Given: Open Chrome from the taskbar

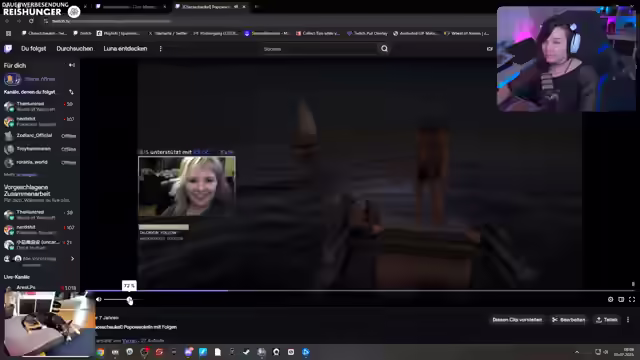Looking at the screenshot, I should [100, 352].
